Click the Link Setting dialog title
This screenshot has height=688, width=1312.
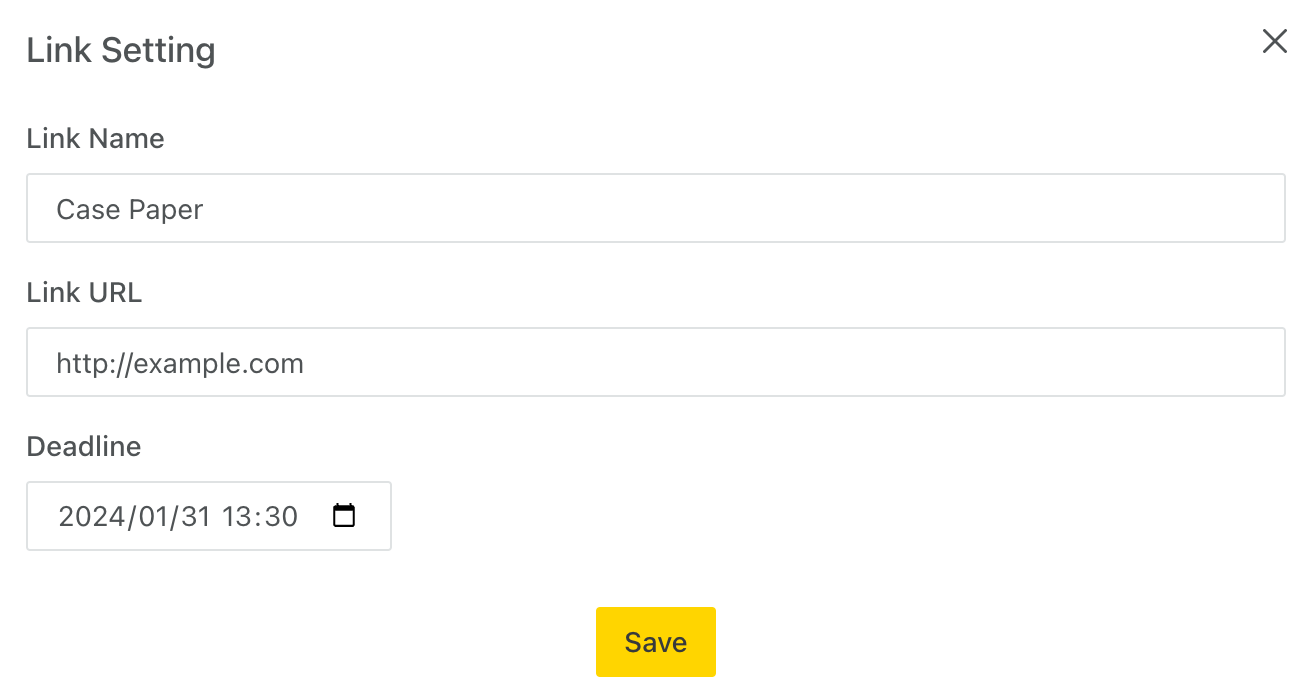pos(121,50)
